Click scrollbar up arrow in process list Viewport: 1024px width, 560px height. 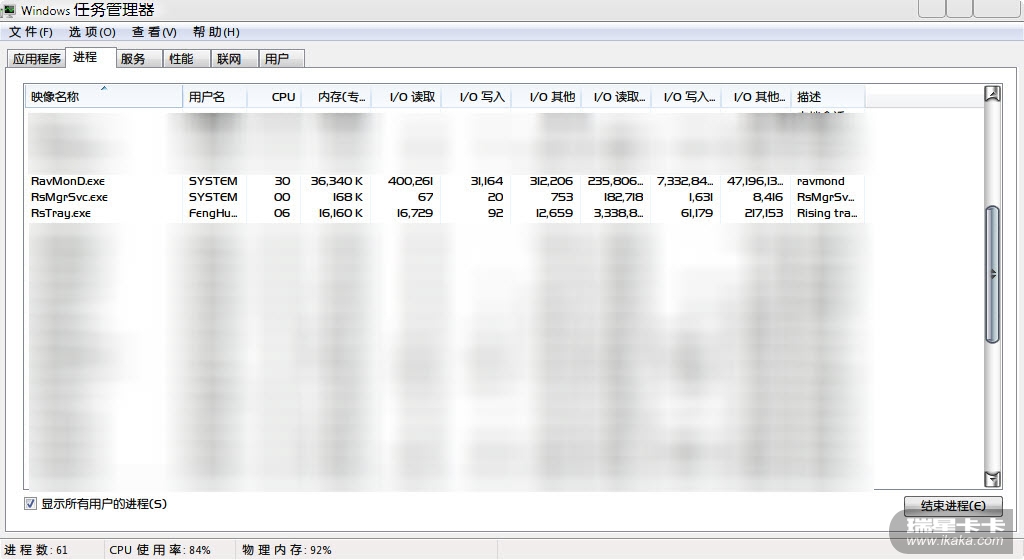pos(992,94)
